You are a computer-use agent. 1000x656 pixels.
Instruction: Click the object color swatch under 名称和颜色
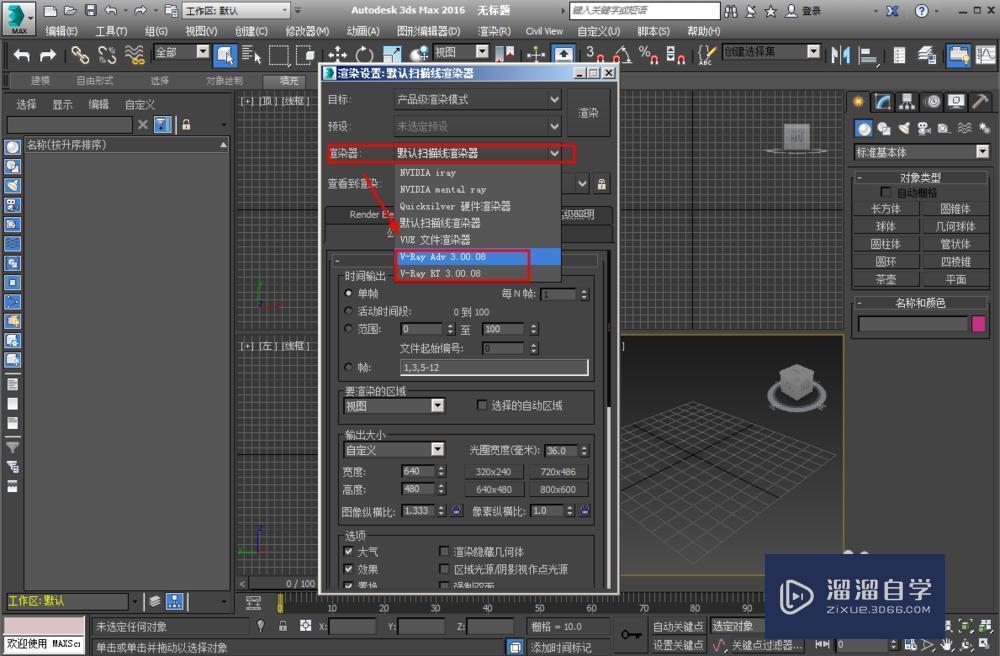[x=978, y=324]
